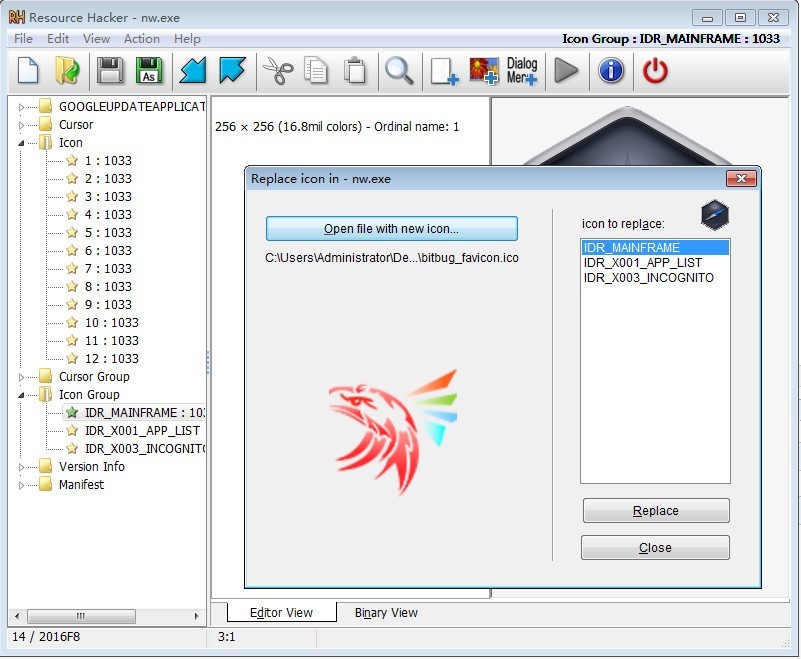Click the Dialog Merge toolbar icon
The height and width of the screenshot is (659, 801).
(x=522, y=71)
